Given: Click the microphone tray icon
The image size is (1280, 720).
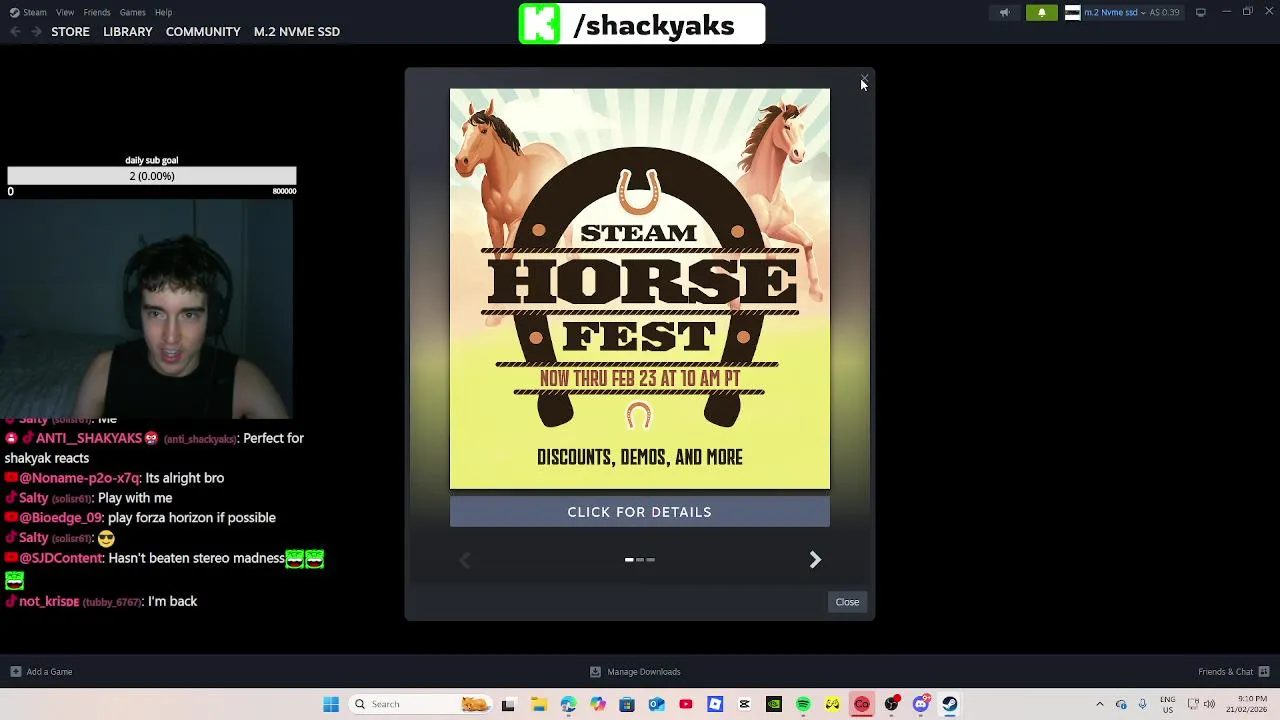Looking at the screenshot, I should coord(1142,704).
